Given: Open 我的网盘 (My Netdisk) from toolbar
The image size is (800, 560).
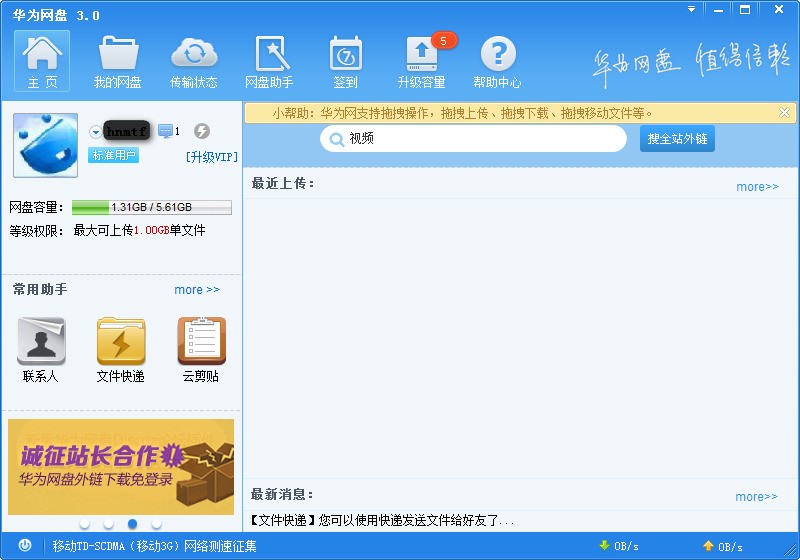Looking at the screenshot, I should [118, 61].
